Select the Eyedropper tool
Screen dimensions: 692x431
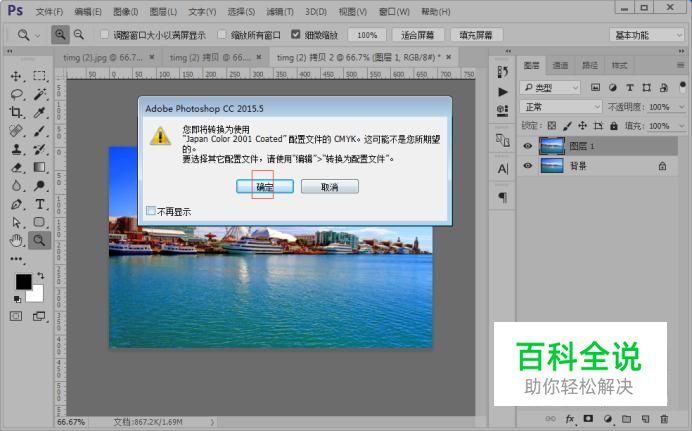click(x=39, y=112)
